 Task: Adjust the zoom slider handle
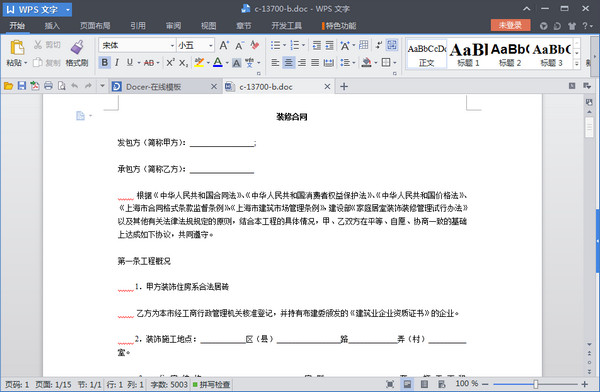point(535,384)
